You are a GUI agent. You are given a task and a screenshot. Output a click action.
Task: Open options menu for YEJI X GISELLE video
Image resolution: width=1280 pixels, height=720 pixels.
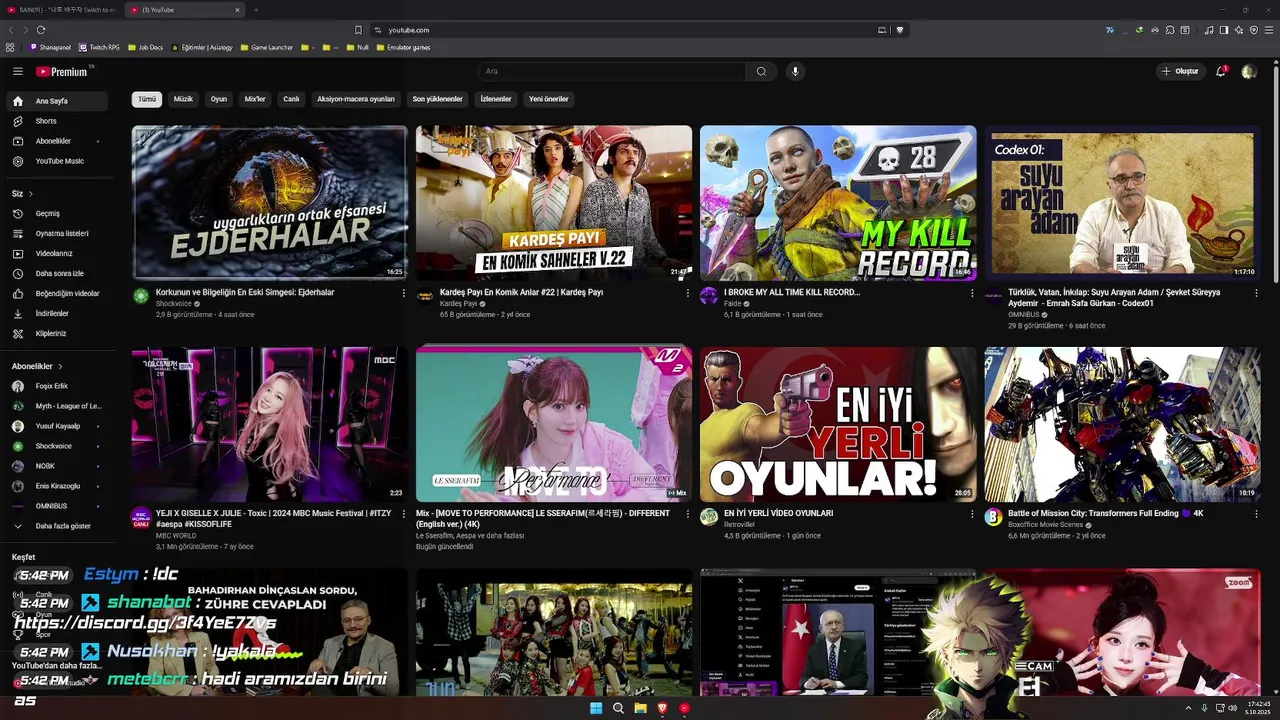(x=404, y=514)
